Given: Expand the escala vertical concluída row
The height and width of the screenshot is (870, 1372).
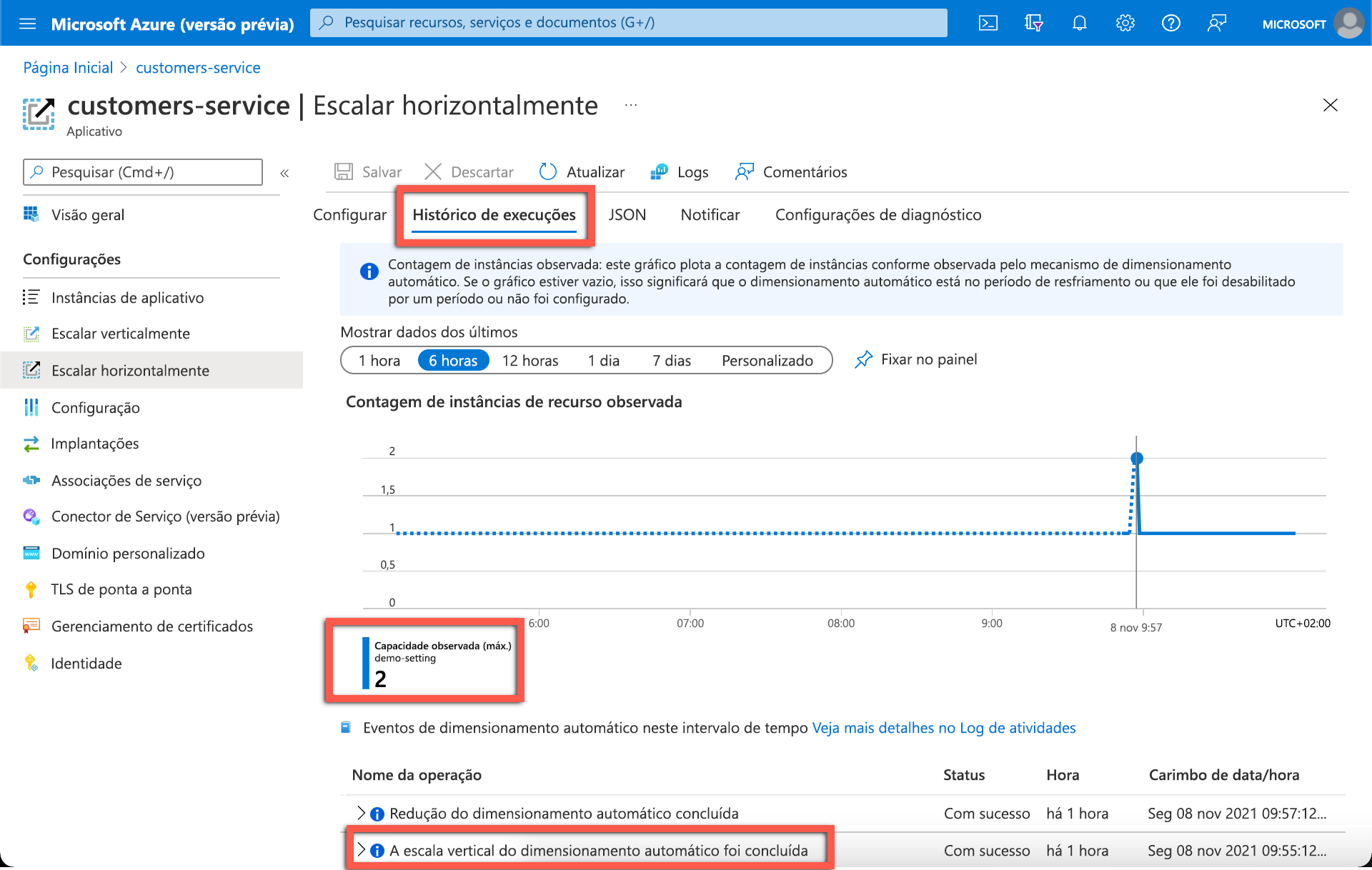Looking at the screenshot, I should 361,850.
